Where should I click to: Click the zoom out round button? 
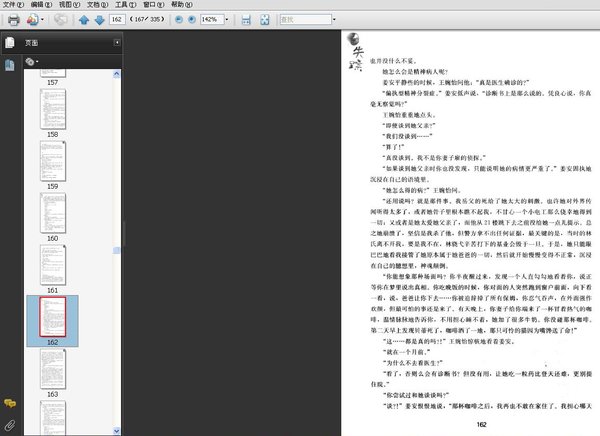(179, 20)
